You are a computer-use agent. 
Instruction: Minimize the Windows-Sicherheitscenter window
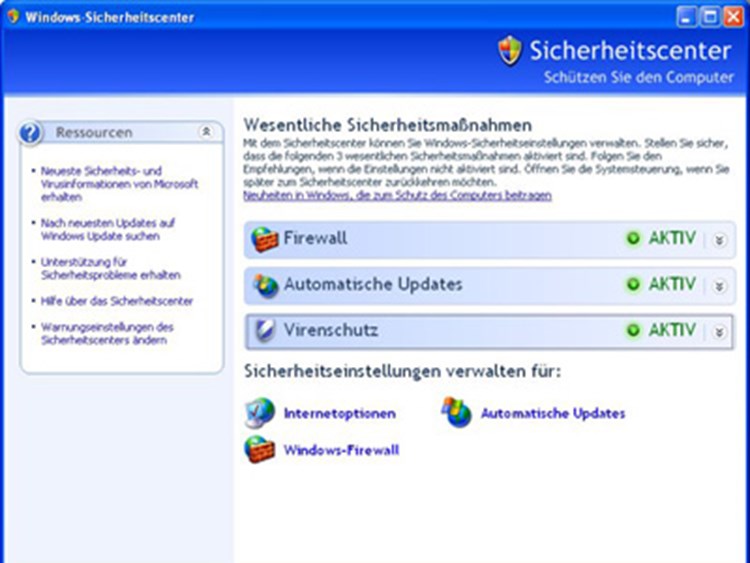click(686, 18)
